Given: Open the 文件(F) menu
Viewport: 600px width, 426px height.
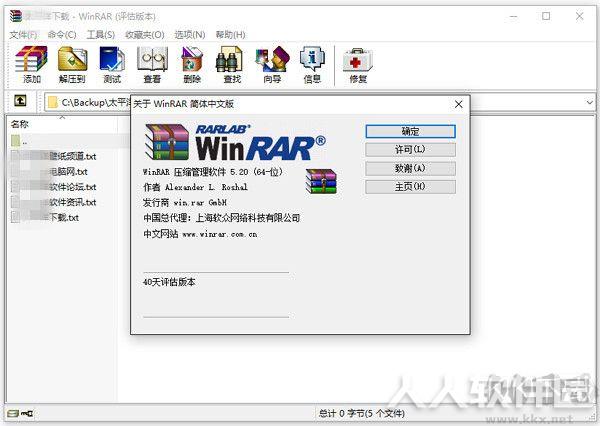Looking at the screenshot, I should 23,35.
